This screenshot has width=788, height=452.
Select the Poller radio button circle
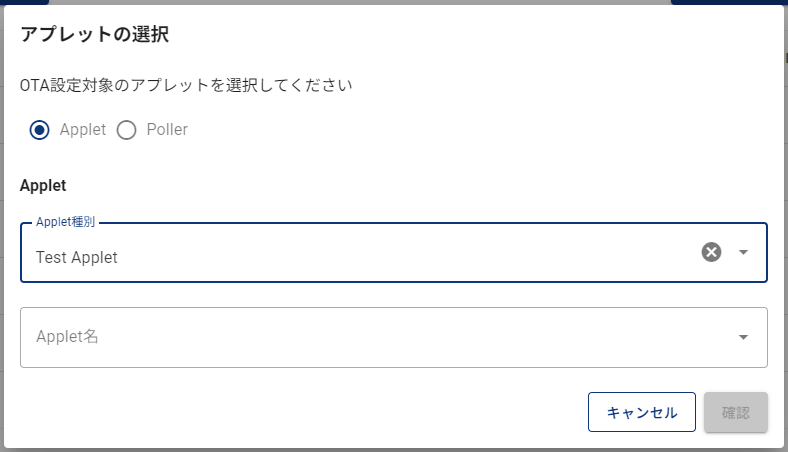coord(126,130)
